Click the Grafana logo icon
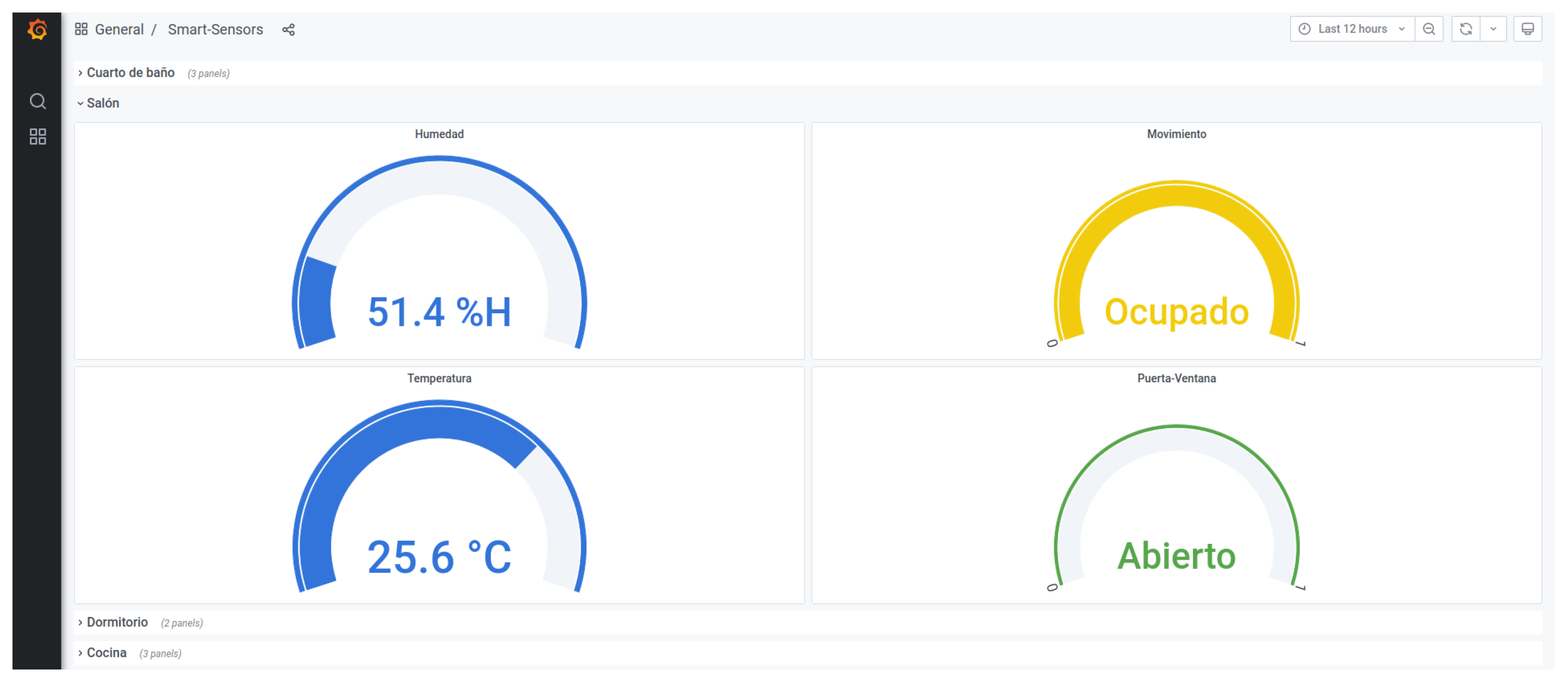The width and height of the screenshot is (1568, 688). click(x=37, y=29)
